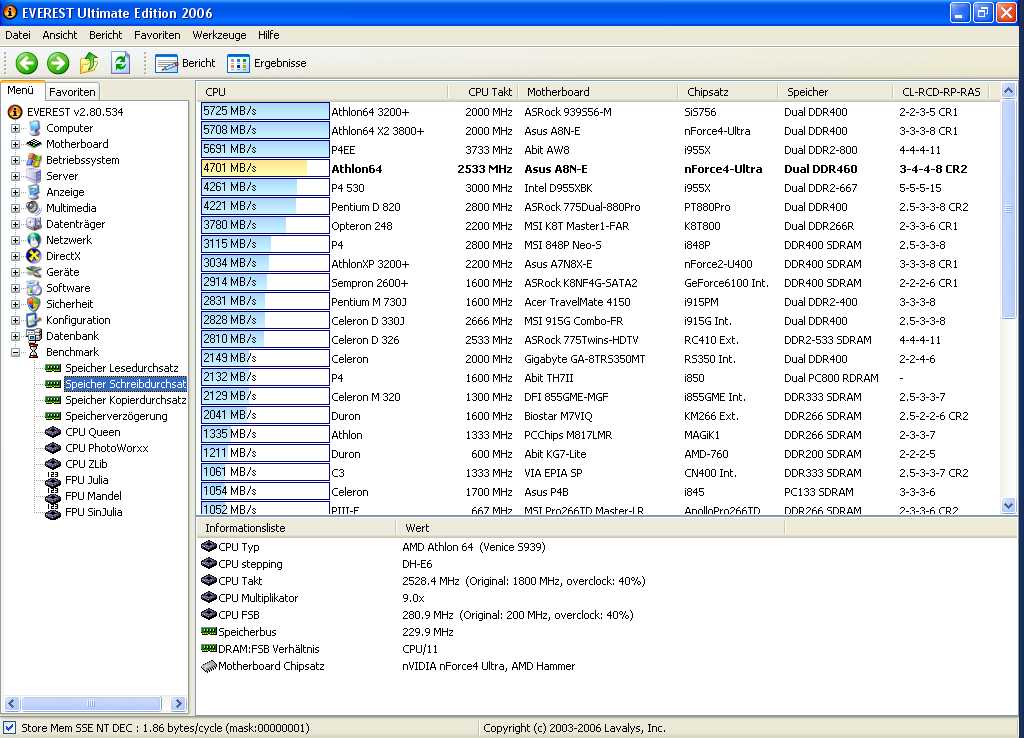The width and height of the screenshot is (1024, 738).
Task: Open FPU Julia benchmark
Action: click(x=87, y=480)
